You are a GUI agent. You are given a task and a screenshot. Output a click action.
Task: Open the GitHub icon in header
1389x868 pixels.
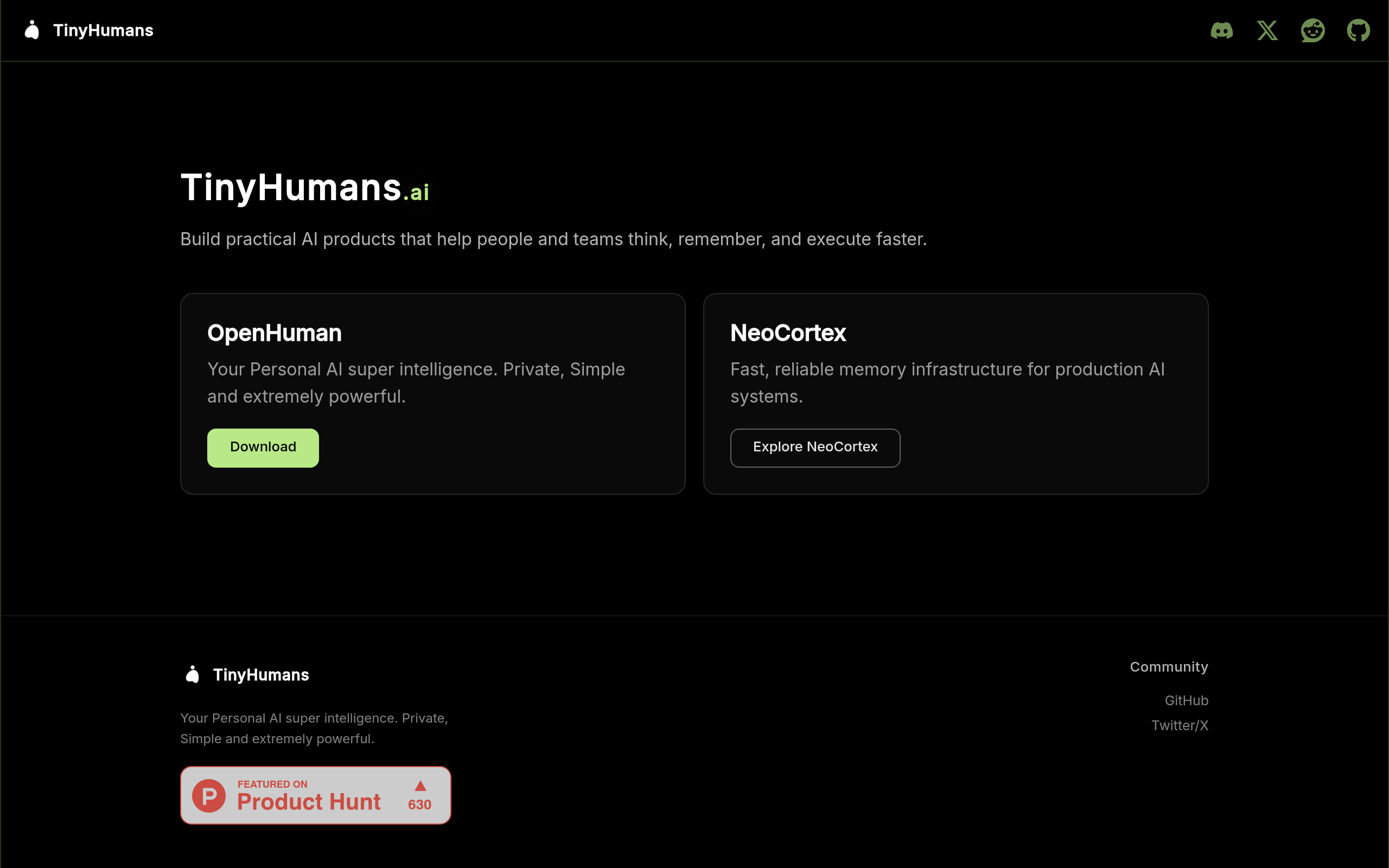[x=1358, y=30]
